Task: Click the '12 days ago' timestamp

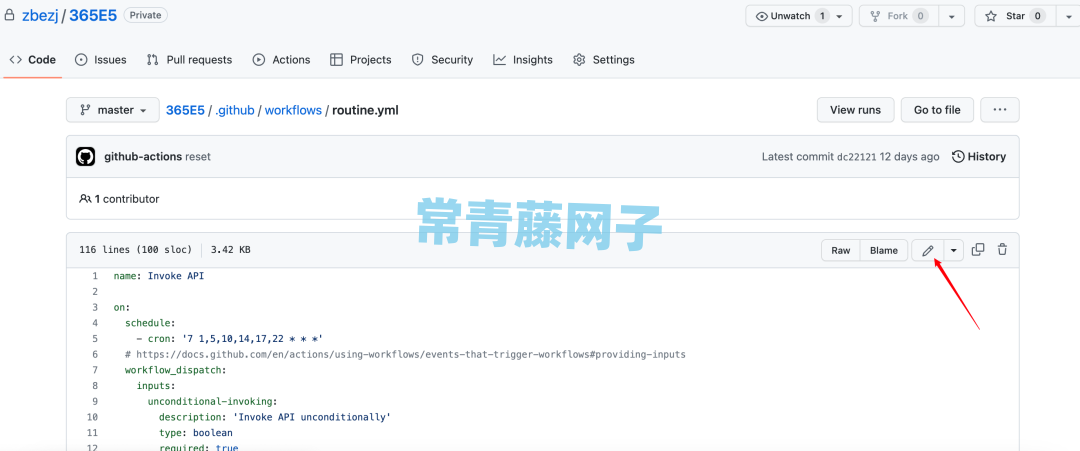Action: coord(909,156)
